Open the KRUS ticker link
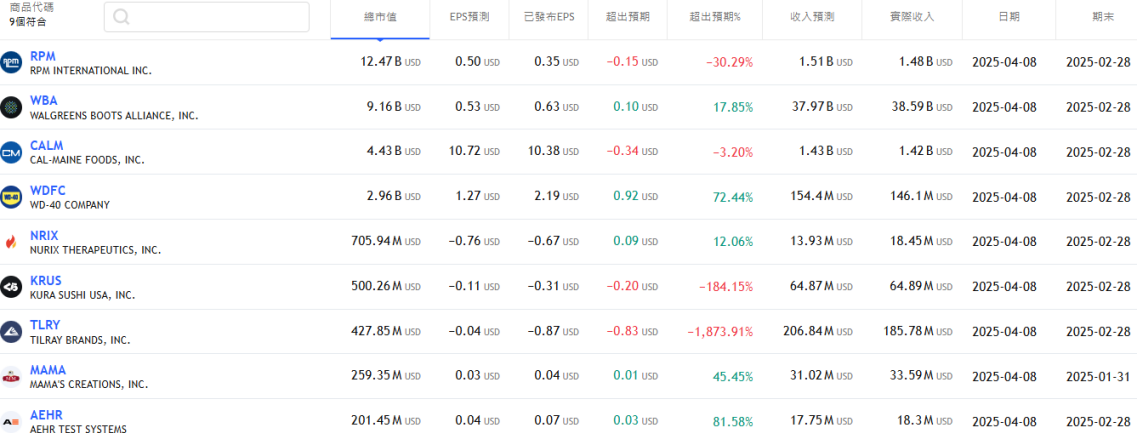The width and height of the screenshot is (1137, 433). coord(46,281)
